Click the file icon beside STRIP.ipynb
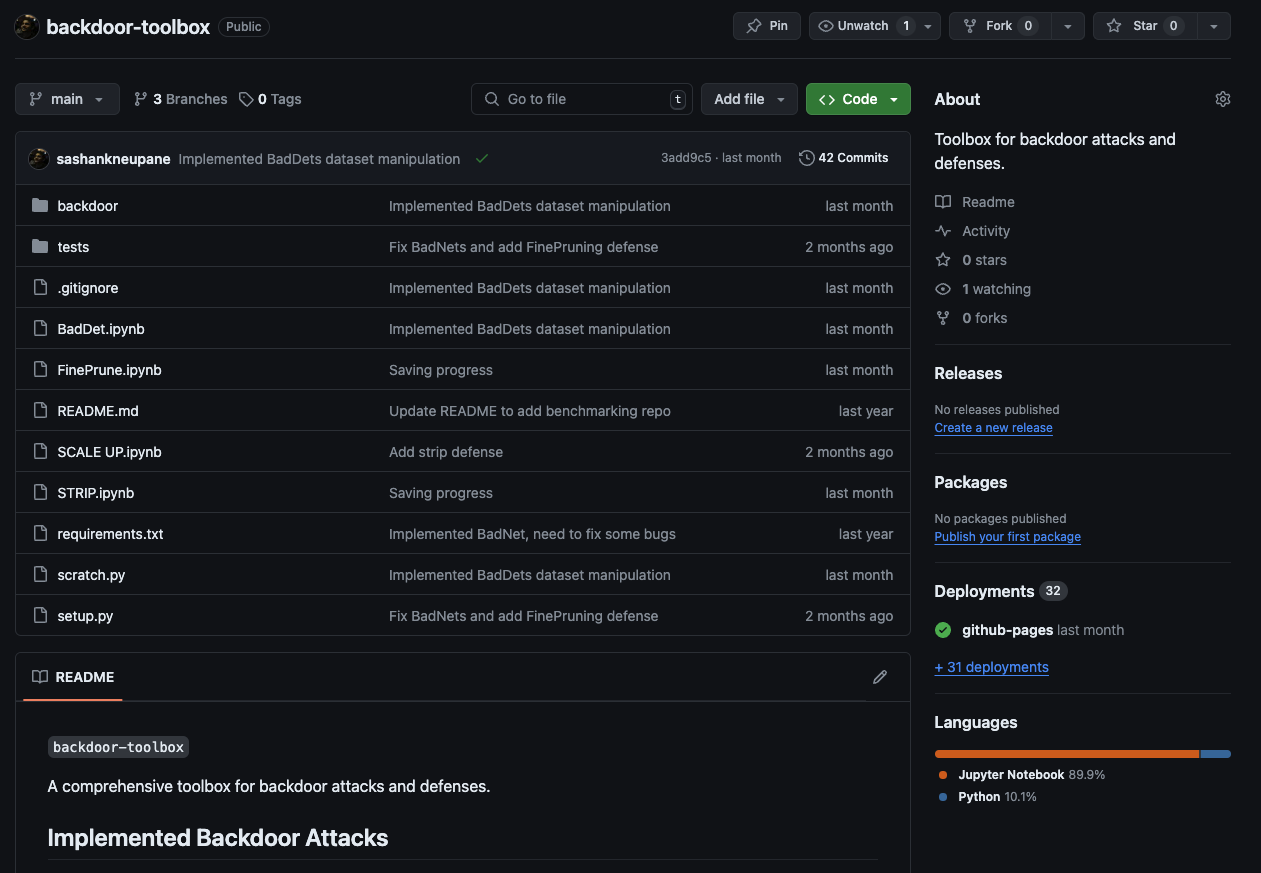The width and height of the screenshot is (1261, 873). click(40, 492)
